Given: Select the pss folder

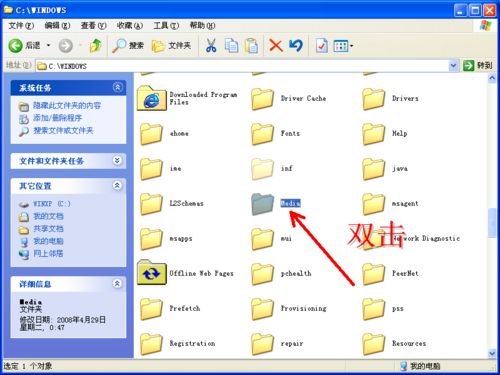Looking at the screenshot, I should click(383, 309).
